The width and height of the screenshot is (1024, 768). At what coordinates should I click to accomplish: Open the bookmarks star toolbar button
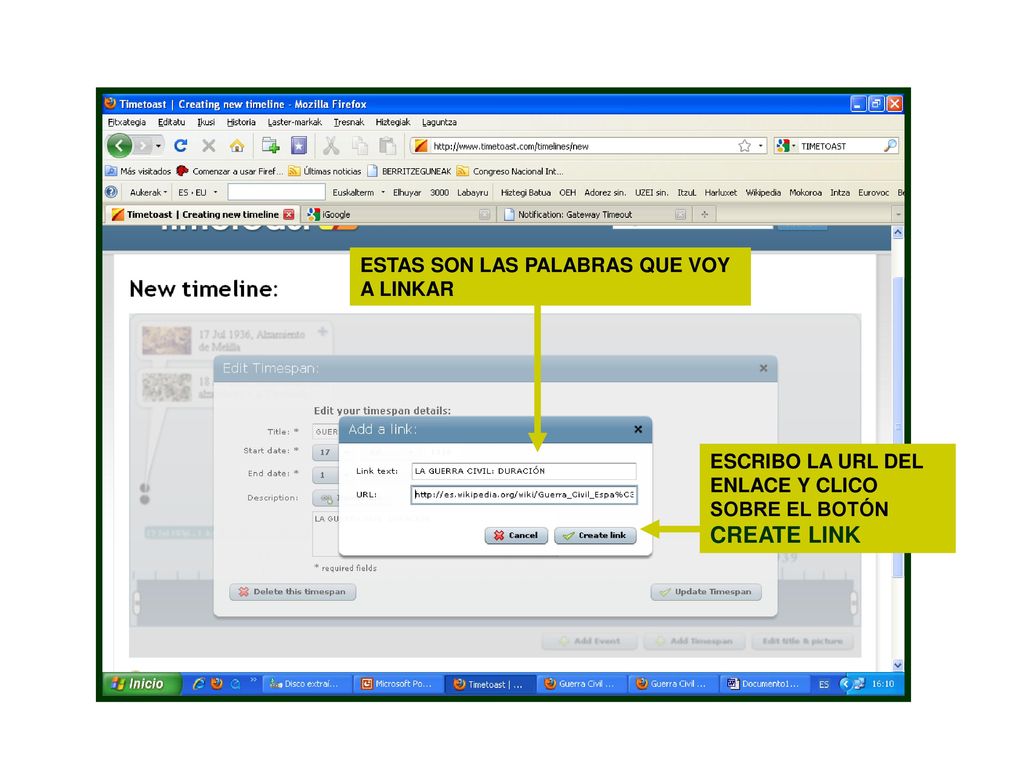[x=298, y=146]
